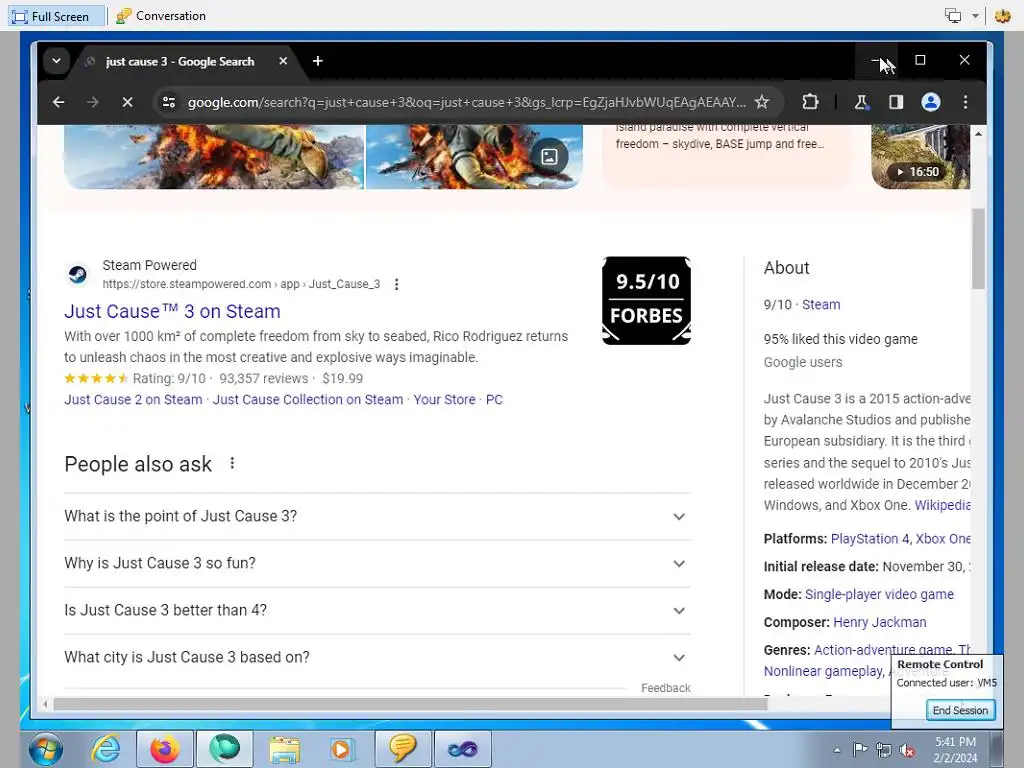Open Windows Media Player in taskbar
The width and height of the screenshot is (1024, 768).
coord(340,749)
